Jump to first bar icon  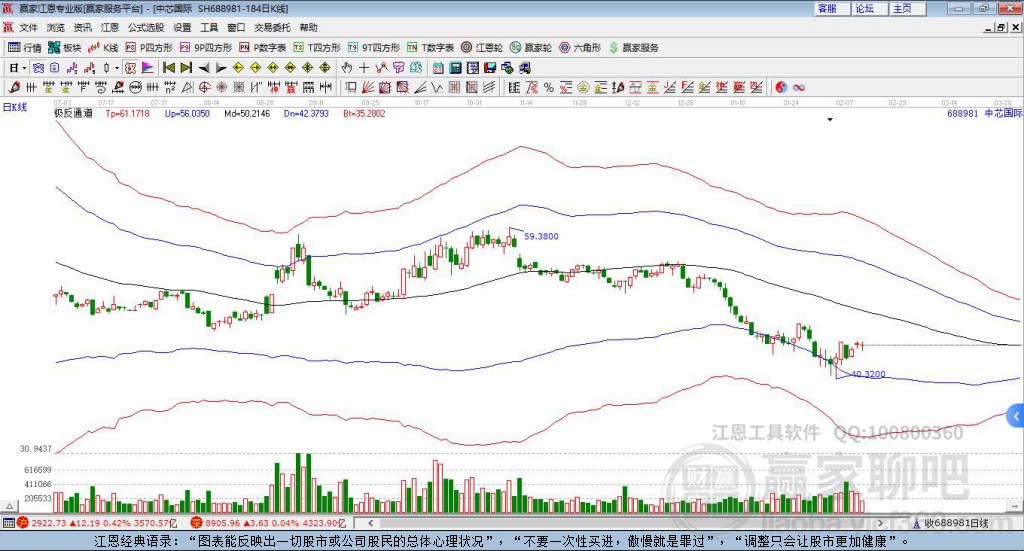click(168, 68)
